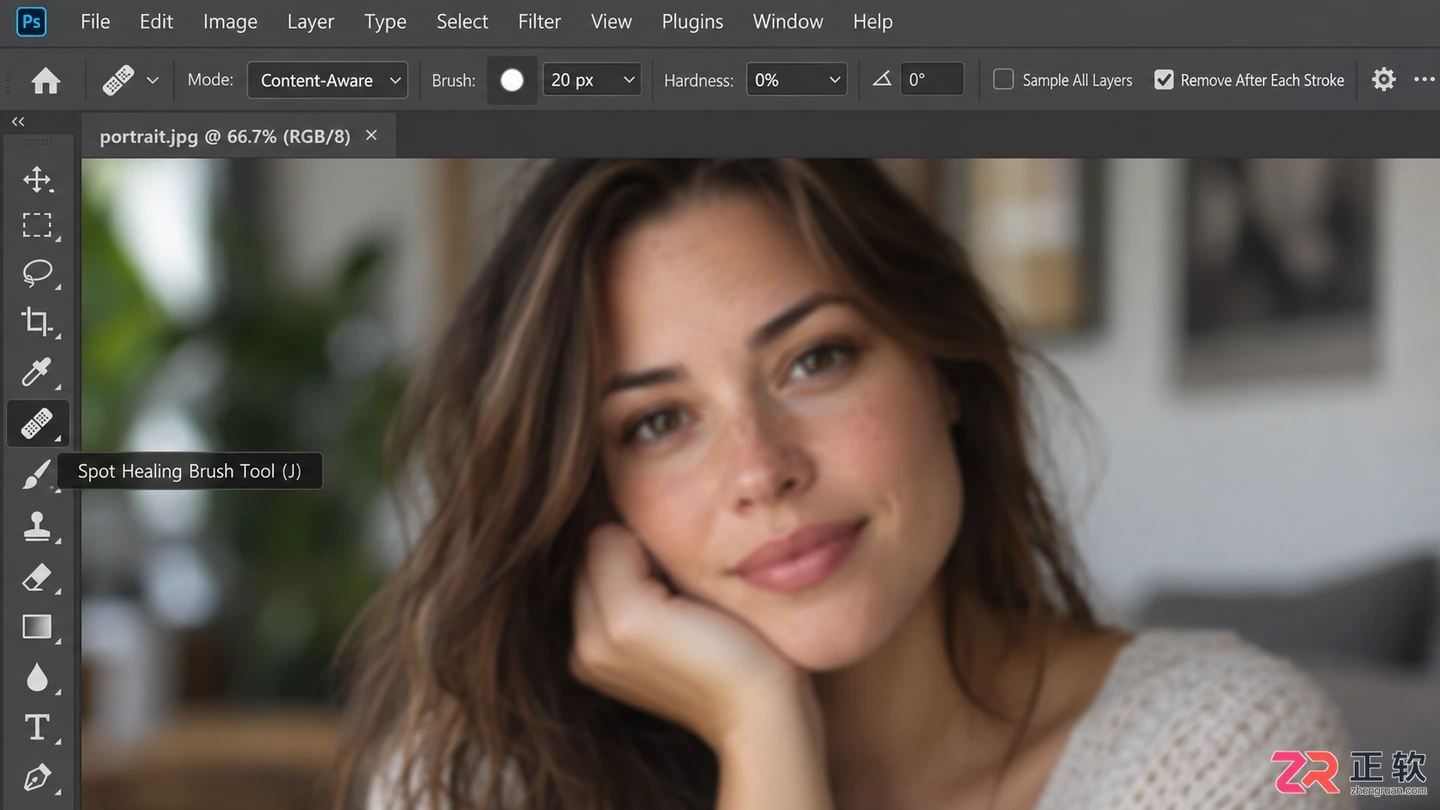Viewport: 1440px width, 810px height.
Task: Open the Help menu
Action: (872, 21)
